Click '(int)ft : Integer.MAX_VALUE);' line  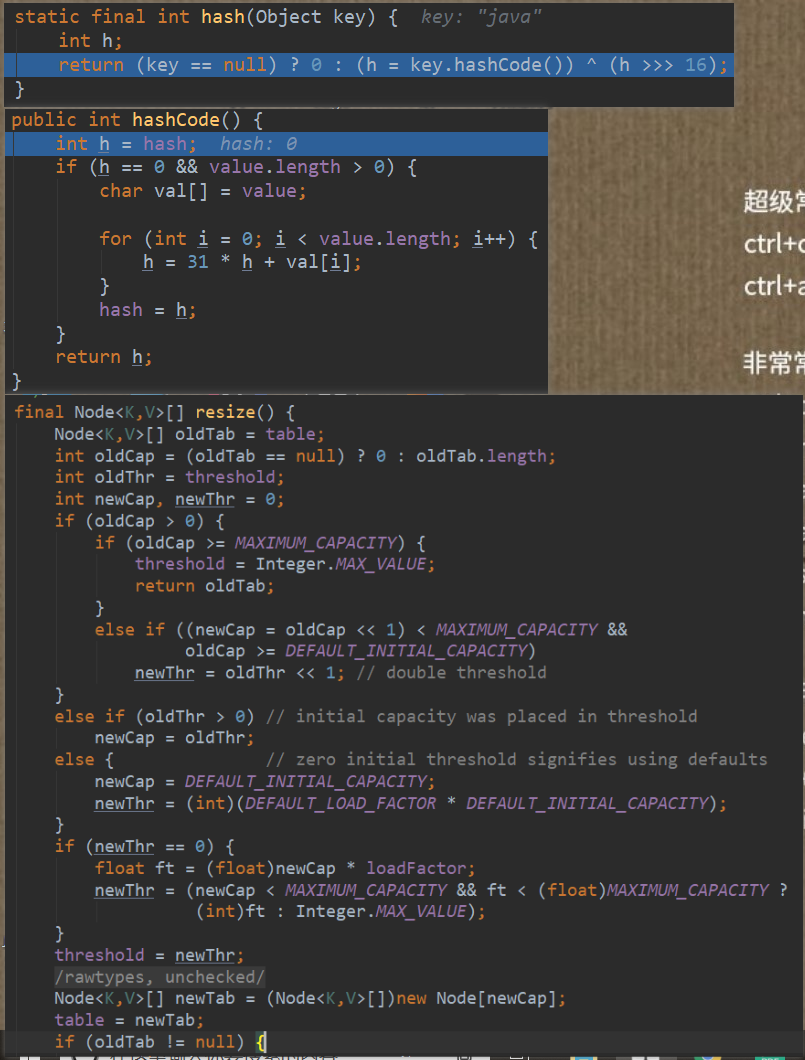point(341,911)
